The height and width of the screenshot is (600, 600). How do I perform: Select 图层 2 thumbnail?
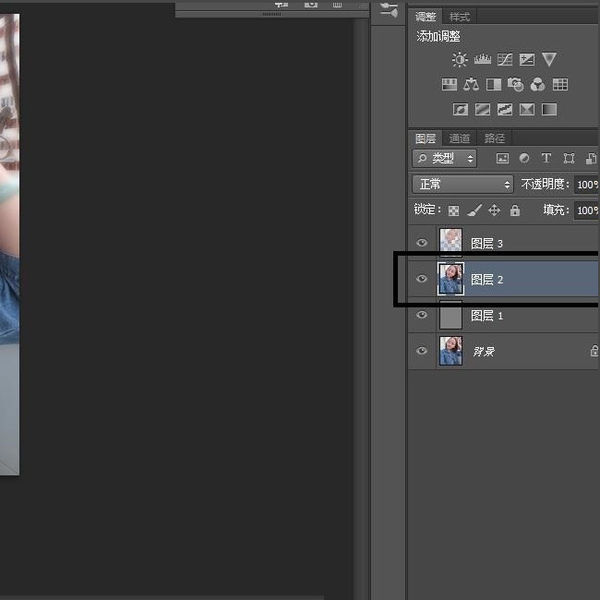[450, 279]
